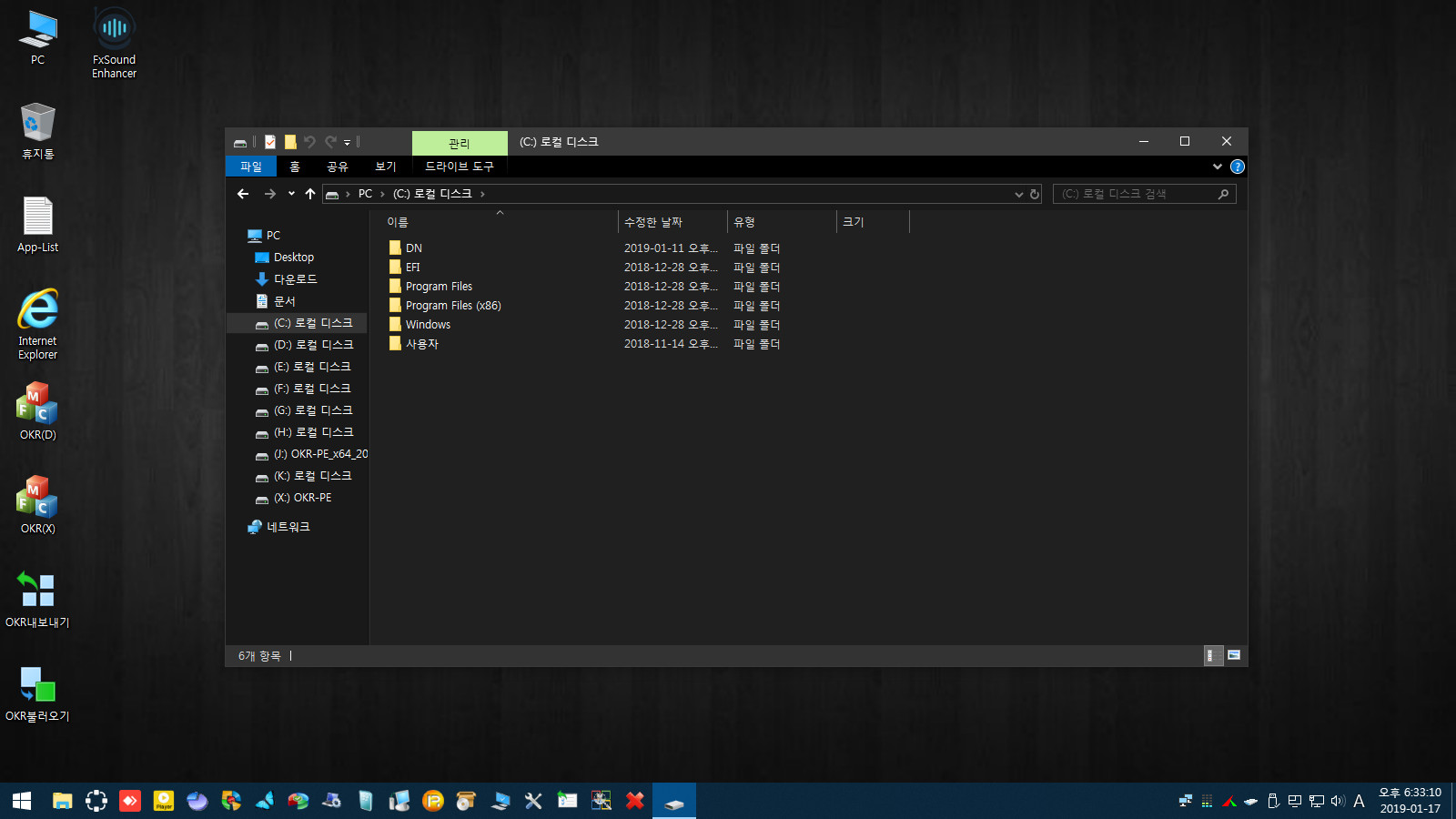Switch to the 공유 ribbon tab

click(x=338, y=167)
